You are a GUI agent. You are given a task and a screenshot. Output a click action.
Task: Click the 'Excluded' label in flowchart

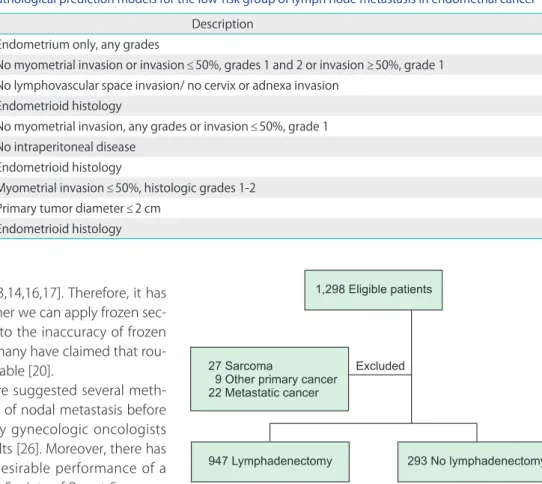point(380,366)
